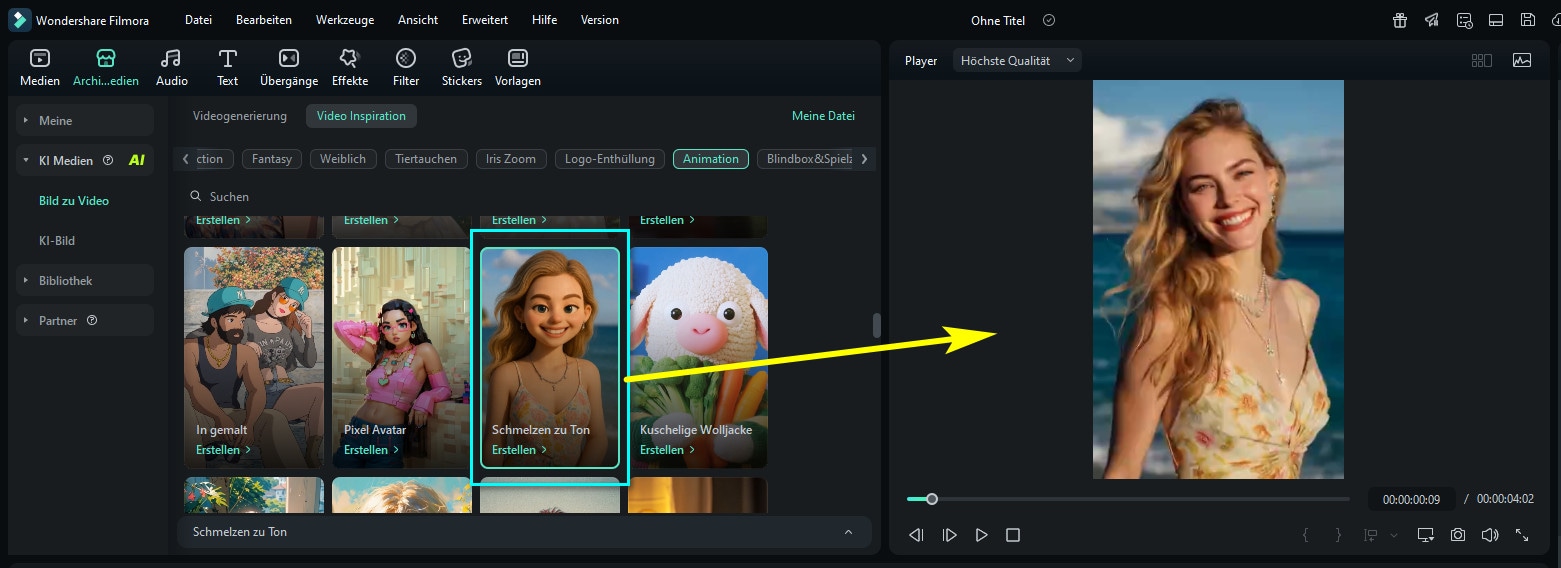Stop playback in player
The width and height of the screenshot is (1561, 568).
point(1013,535)
